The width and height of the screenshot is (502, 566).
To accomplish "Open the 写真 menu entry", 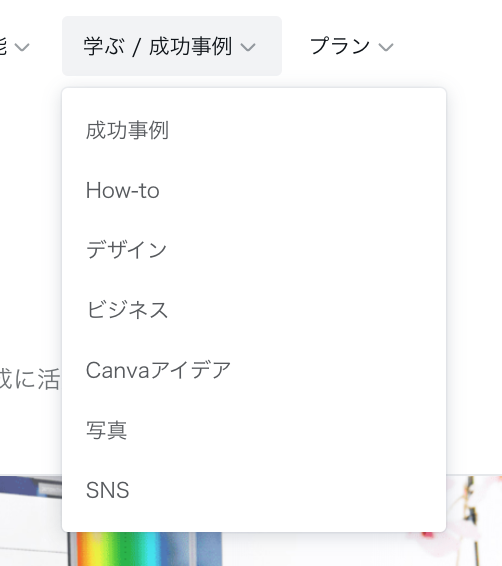I will coord(106,430).
